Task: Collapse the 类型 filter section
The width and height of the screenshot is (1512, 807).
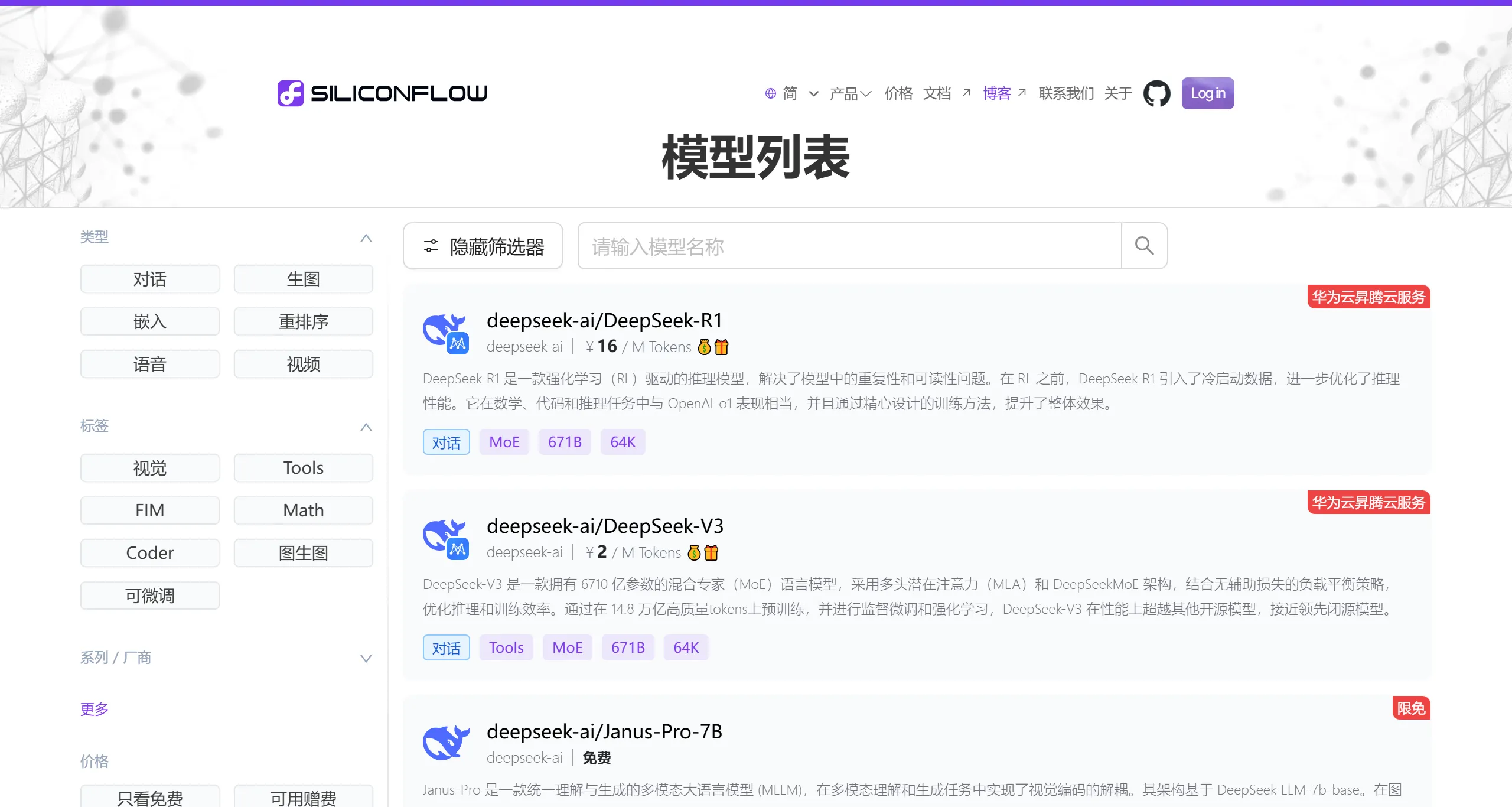Action: 366,237
